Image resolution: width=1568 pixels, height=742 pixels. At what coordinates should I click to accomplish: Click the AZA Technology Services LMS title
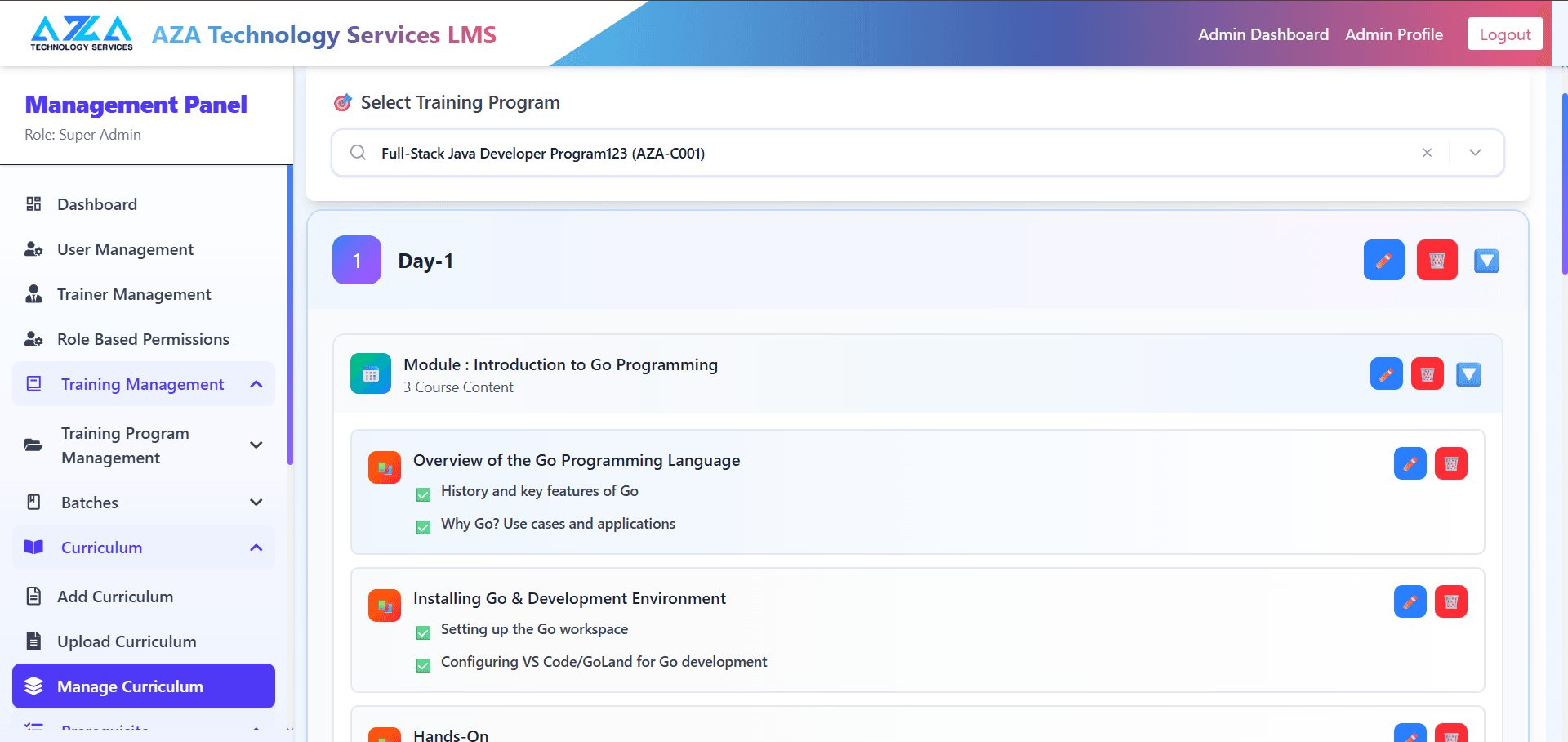click(324, 34)
